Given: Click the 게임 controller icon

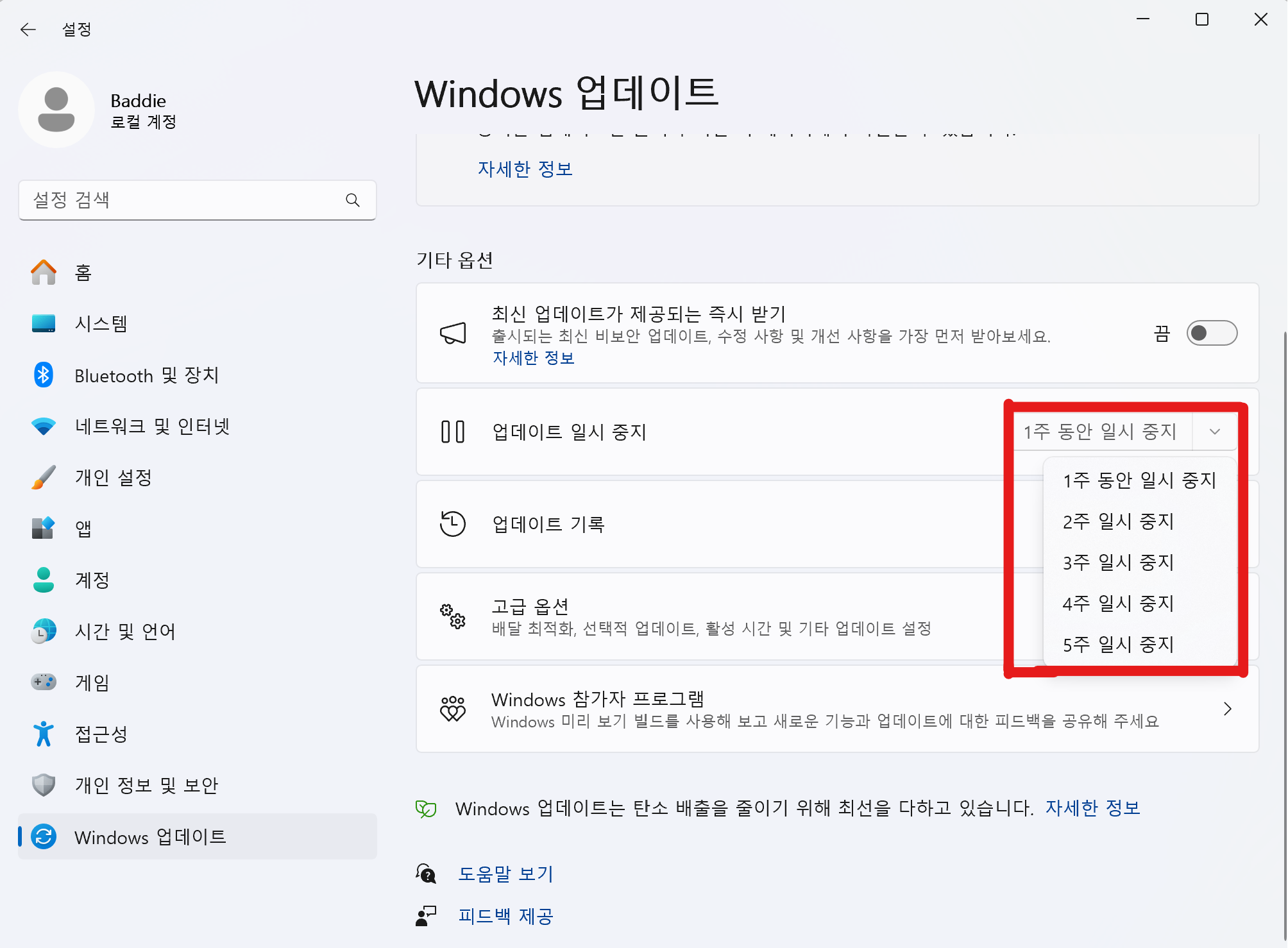Looking at the screenshot, I should [44, 682].
